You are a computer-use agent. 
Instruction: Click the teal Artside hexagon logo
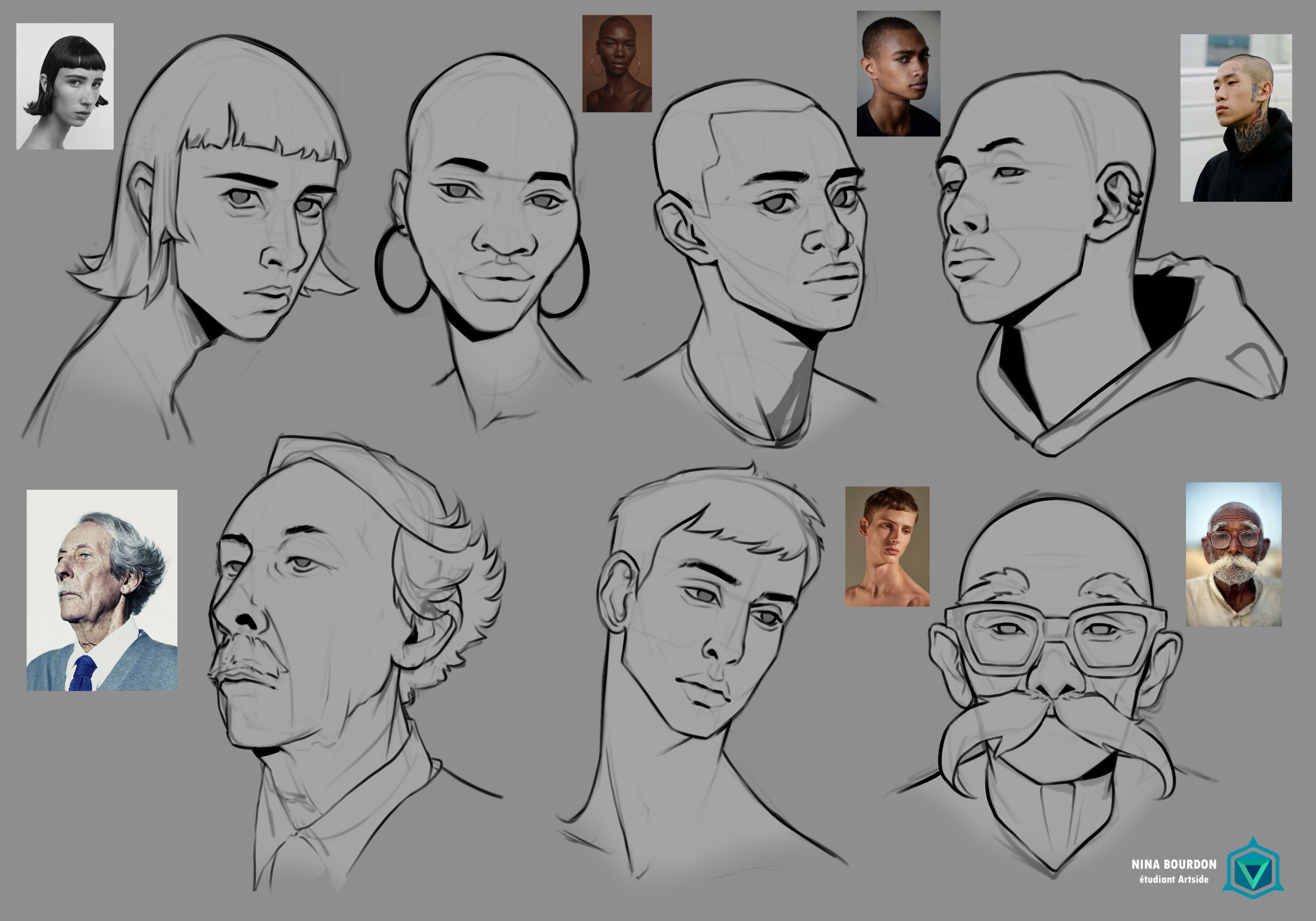click(x=1253, y=868)
